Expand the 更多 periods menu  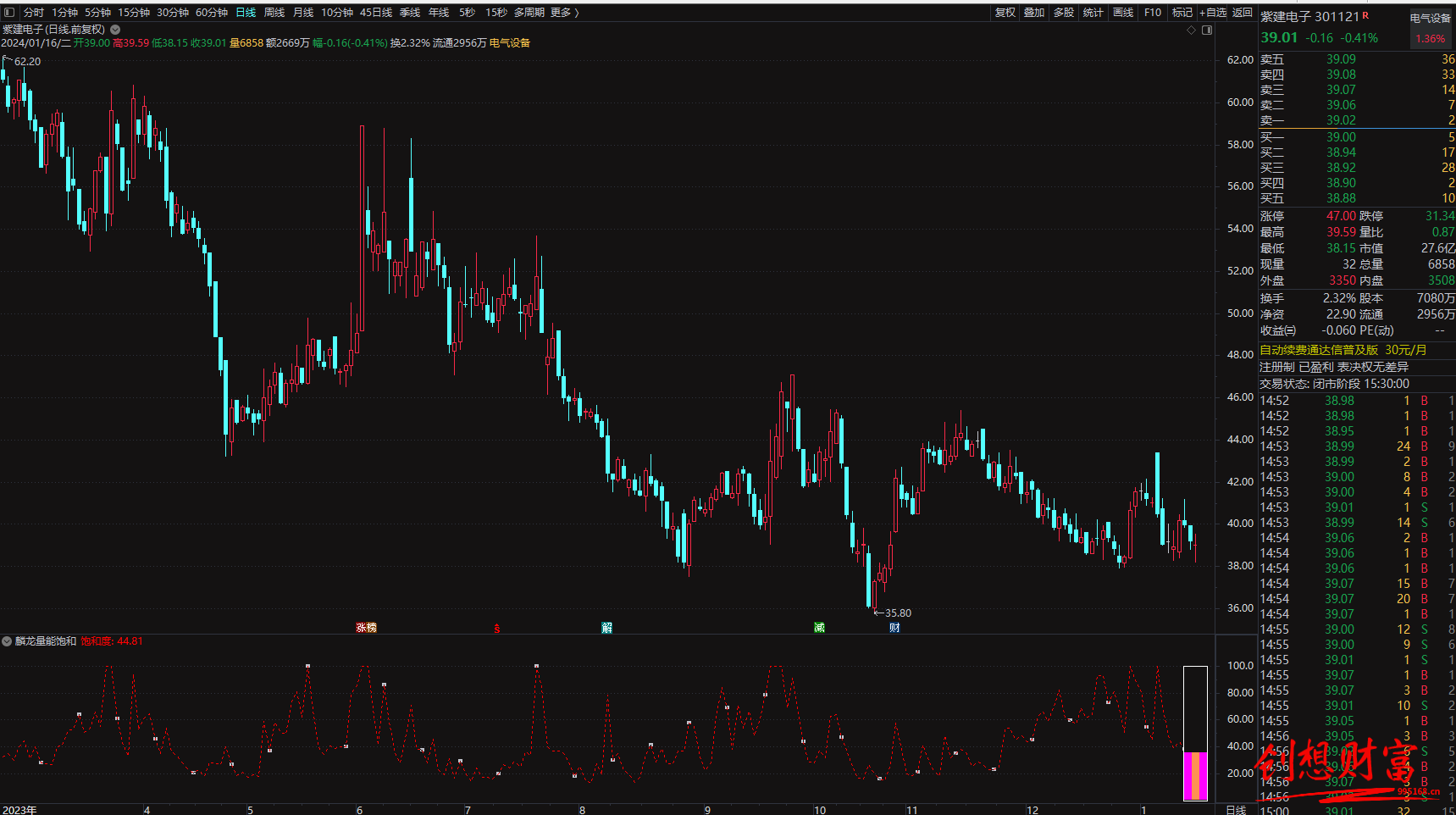565,13
